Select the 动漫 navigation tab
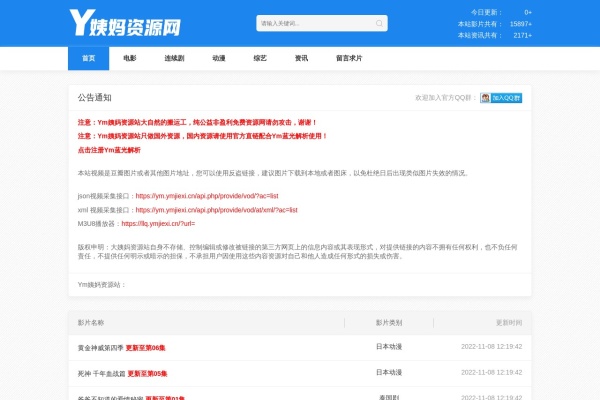Screen dimensions: 600x400 point(219,58)
